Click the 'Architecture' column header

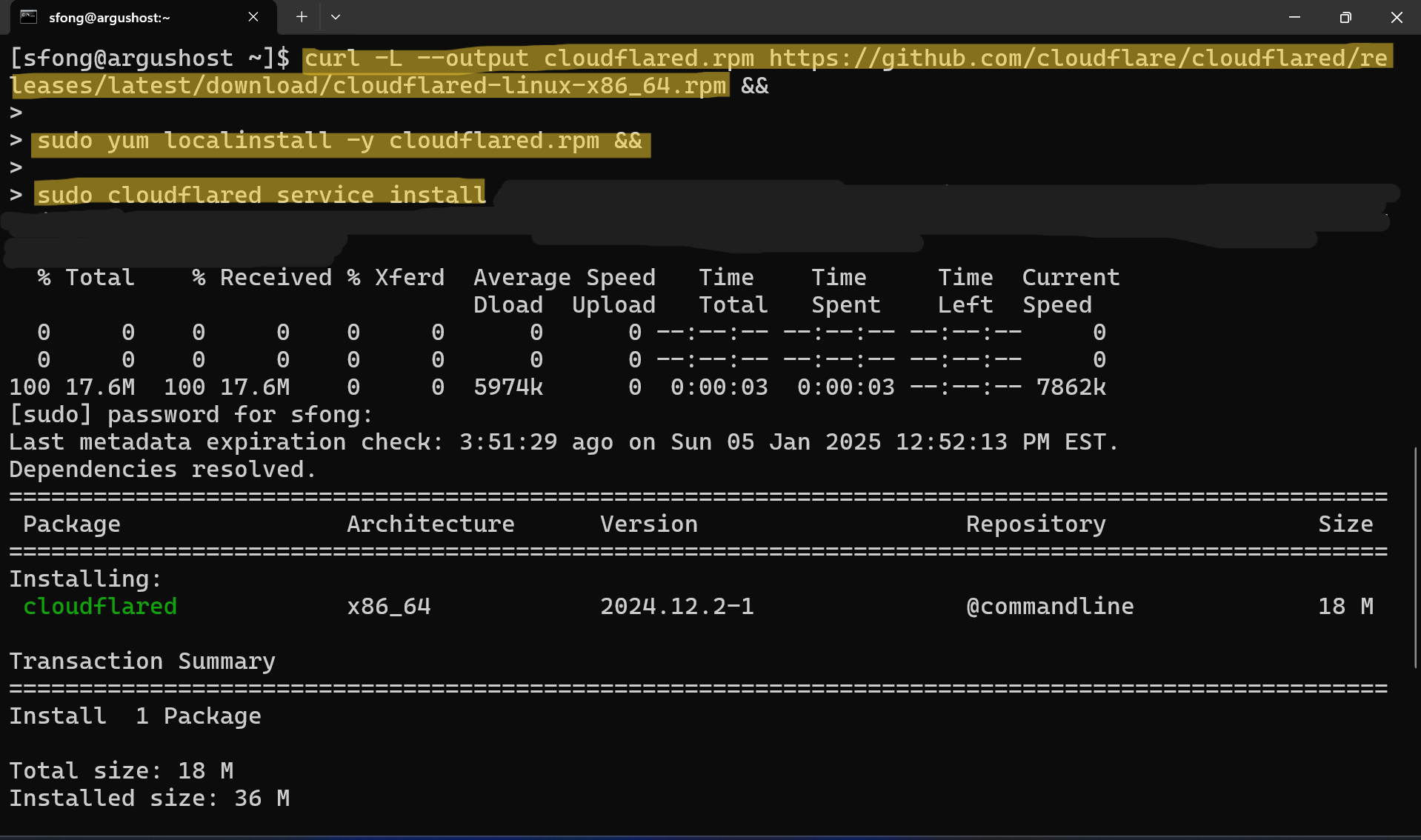[430, 524]
